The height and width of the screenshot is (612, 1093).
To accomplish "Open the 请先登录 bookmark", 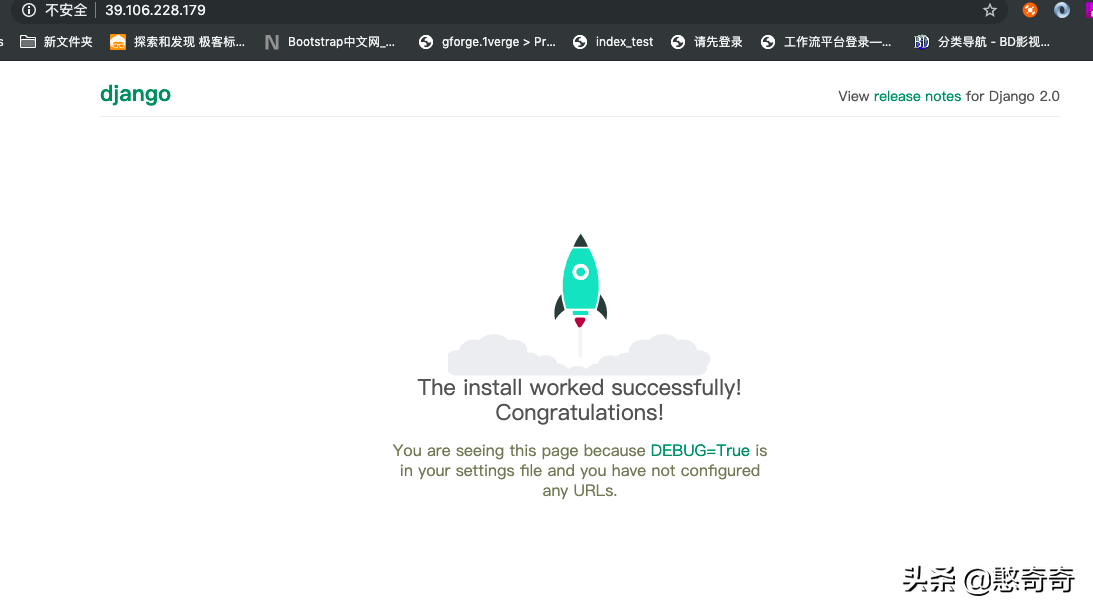I will 707,42.
